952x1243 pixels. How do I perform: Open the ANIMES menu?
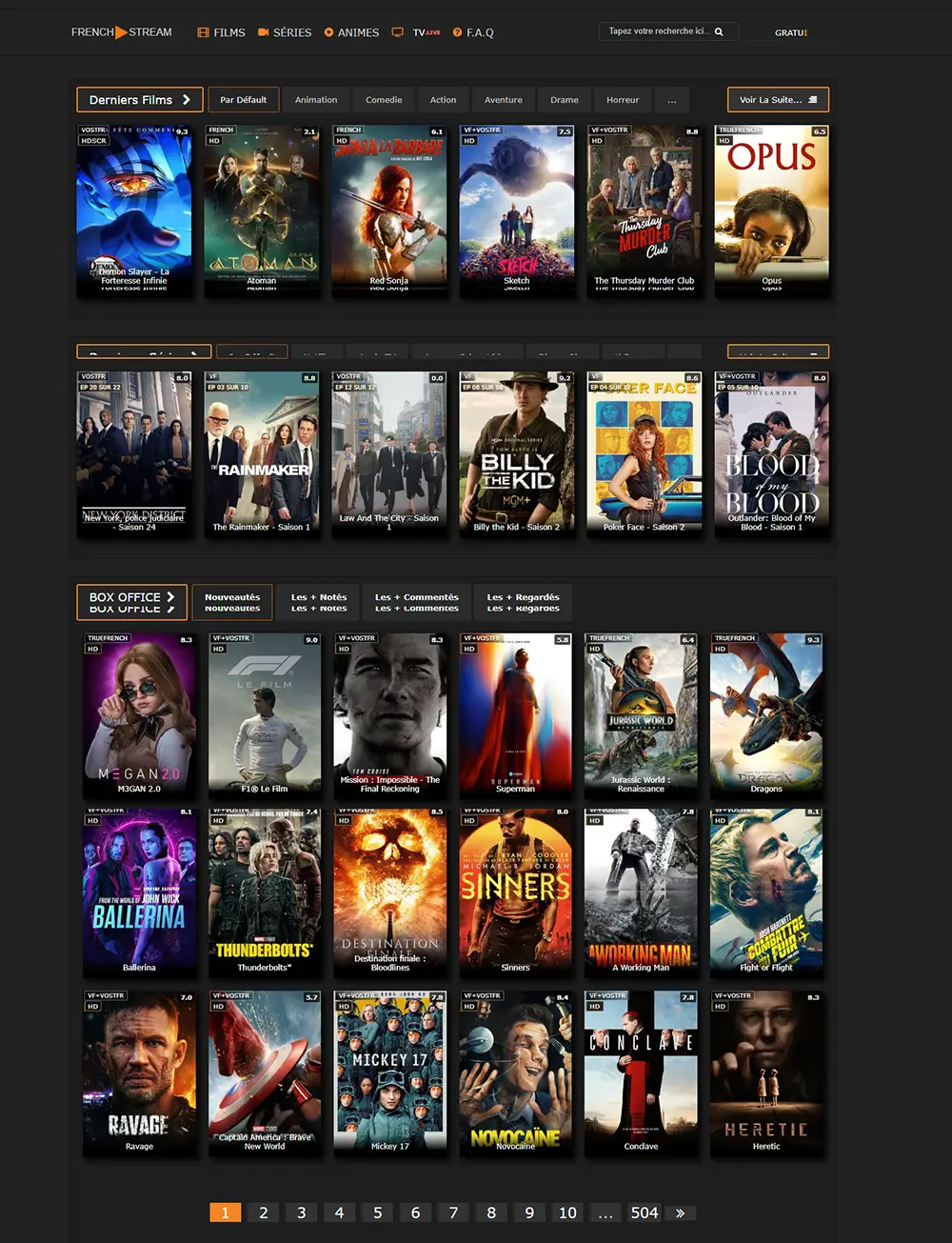pyautogui.click(x=351, y=32)
